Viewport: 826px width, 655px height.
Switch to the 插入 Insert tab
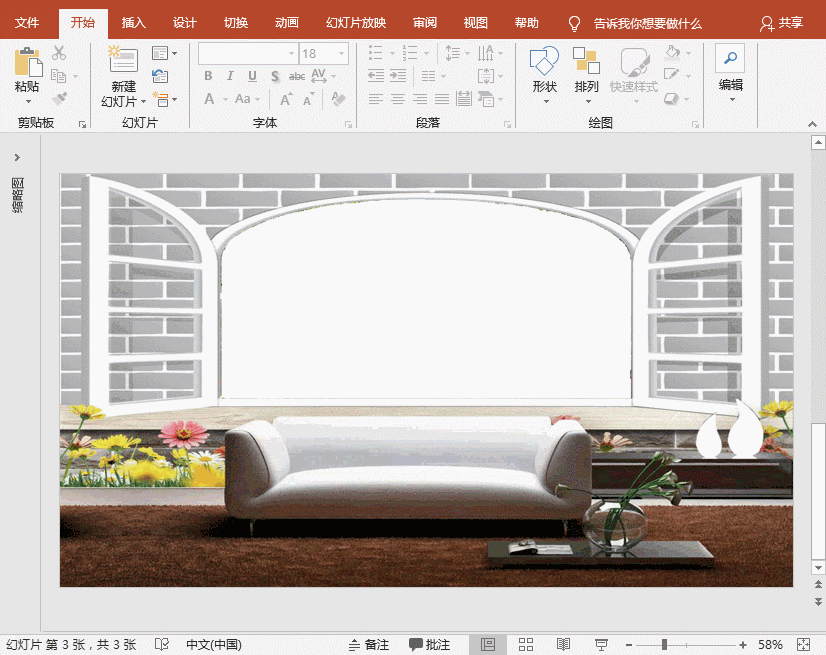coord(133,23)
